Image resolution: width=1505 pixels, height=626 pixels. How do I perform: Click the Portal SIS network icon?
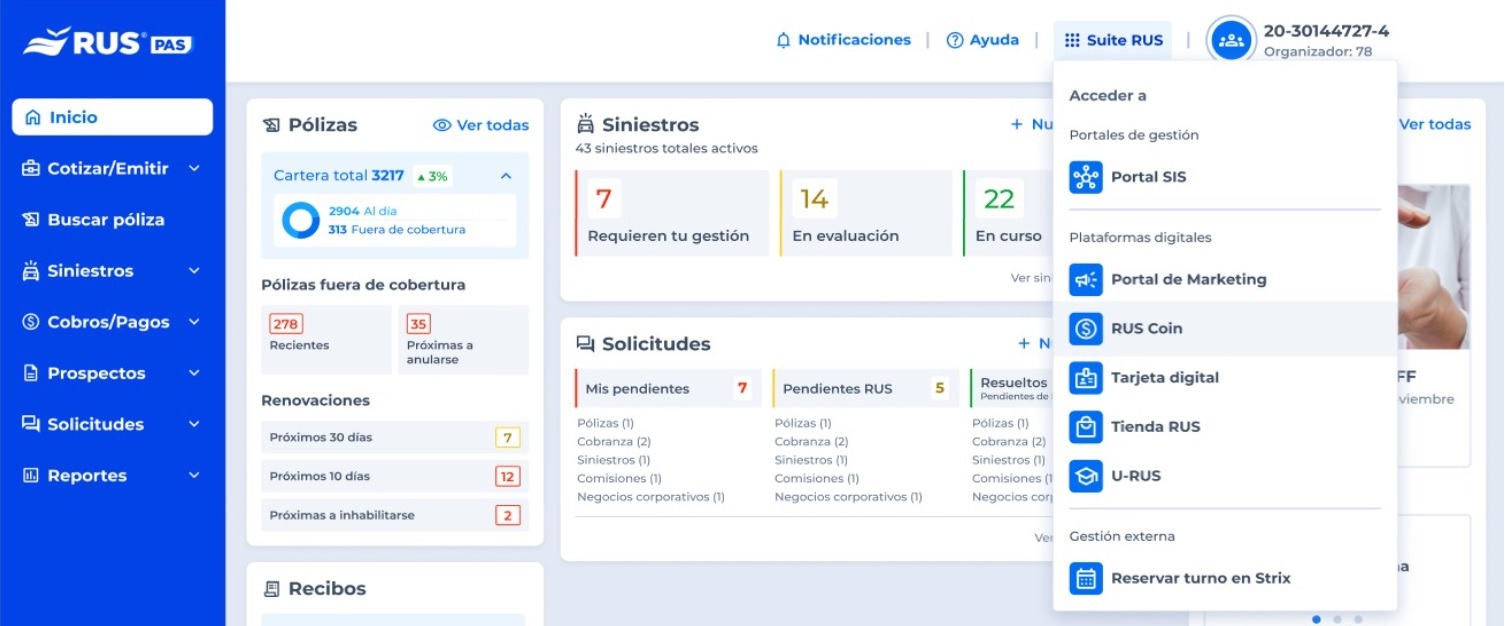[1085, 177]
